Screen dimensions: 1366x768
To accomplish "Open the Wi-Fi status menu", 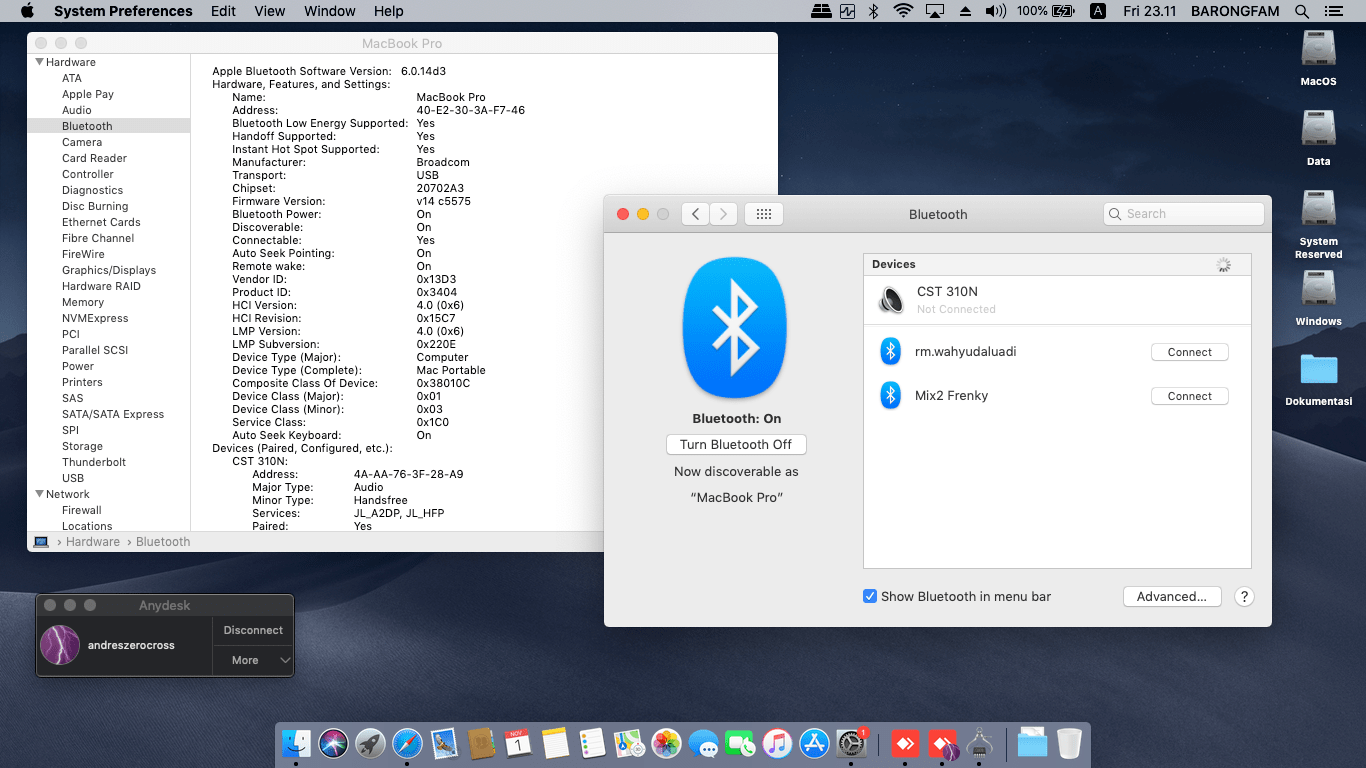I will tap(904, 11).
